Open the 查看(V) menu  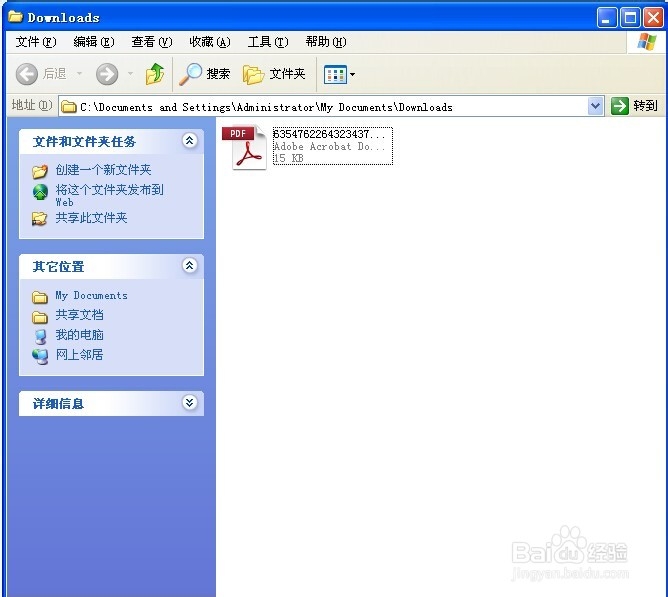point(152,42)
